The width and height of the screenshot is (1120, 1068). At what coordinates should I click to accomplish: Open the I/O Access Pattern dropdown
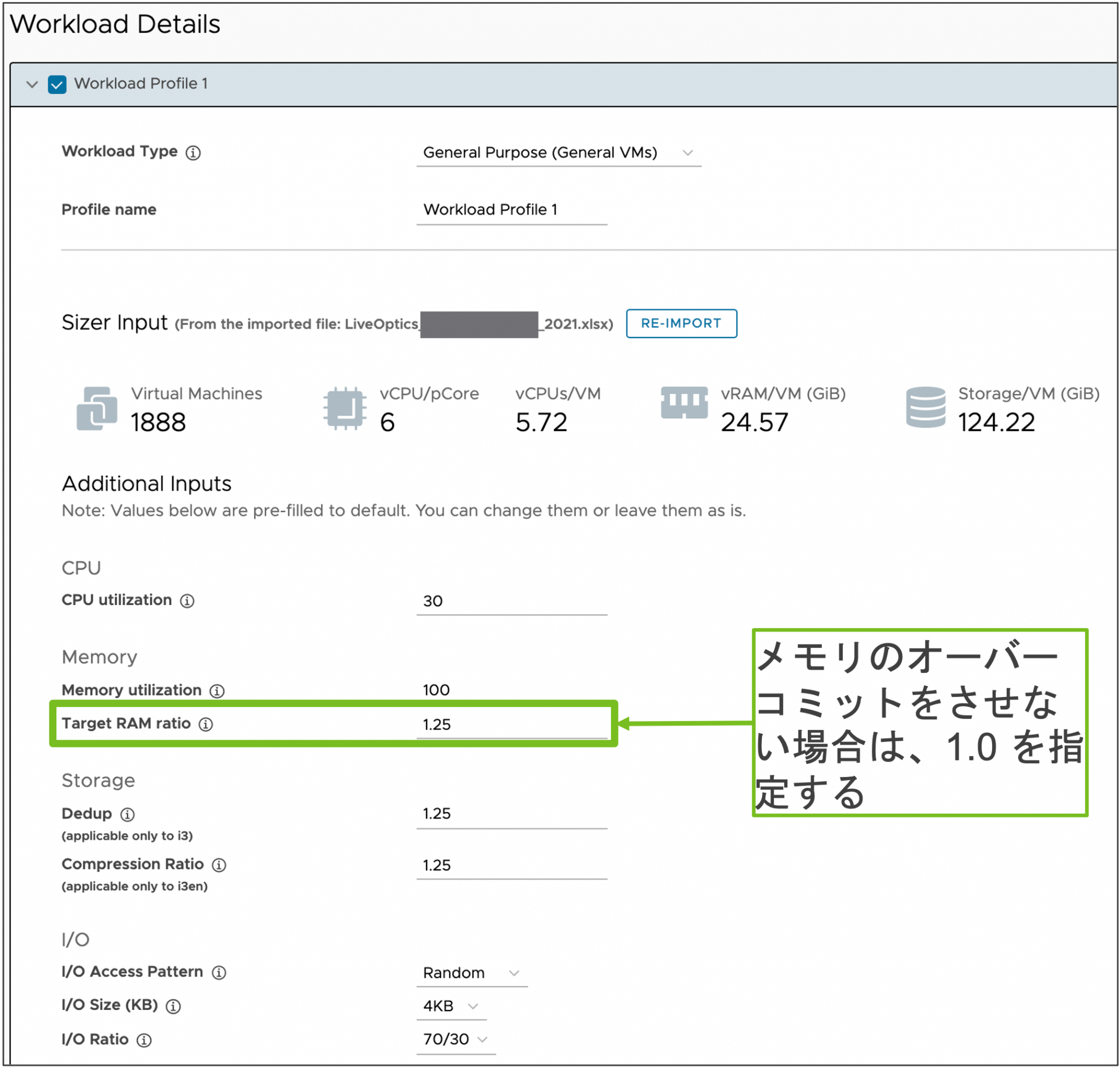click(x=516, y=973)
